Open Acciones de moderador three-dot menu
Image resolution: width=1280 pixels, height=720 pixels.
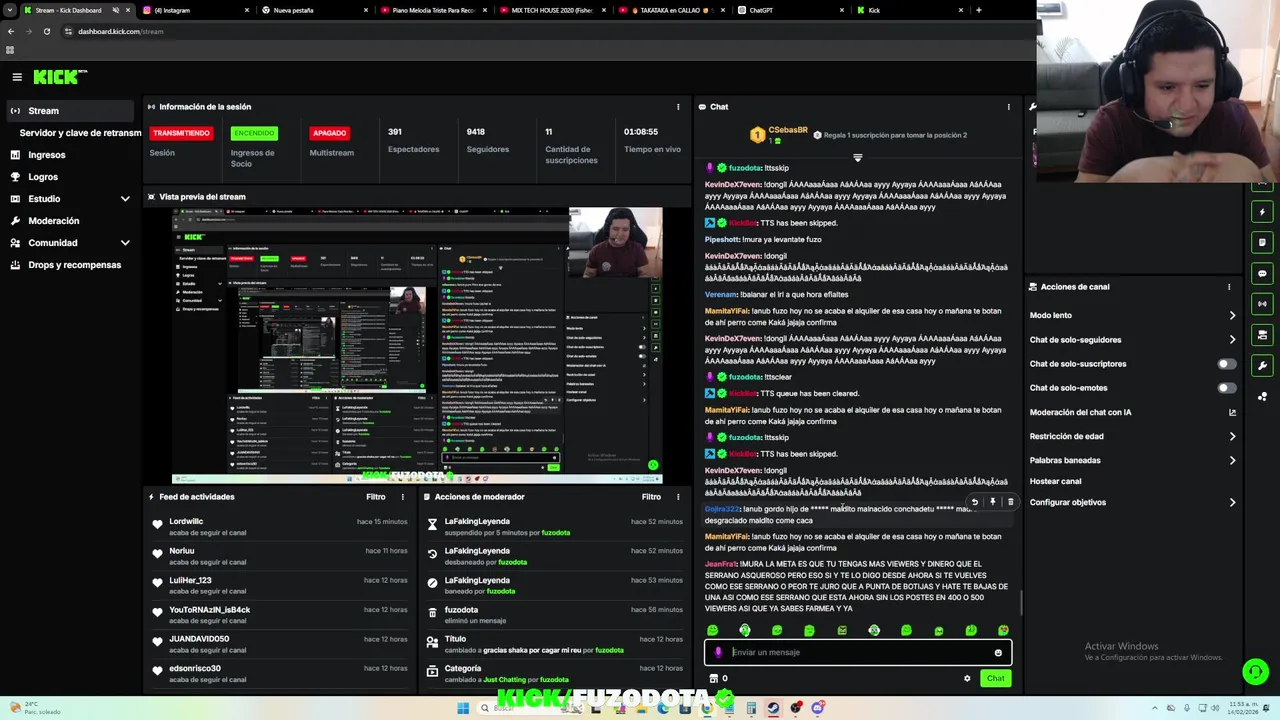(678, 497)
